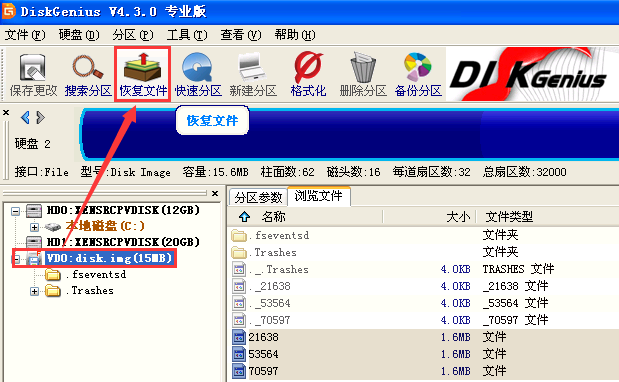Select VD0:disk.img(15MB) in the tree

coord(109,258)
